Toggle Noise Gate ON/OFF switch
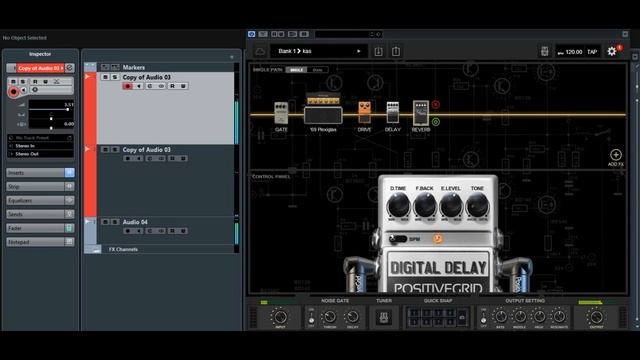Screen dimensions: 640x360 pyautogui.click(x=311, y=318)
